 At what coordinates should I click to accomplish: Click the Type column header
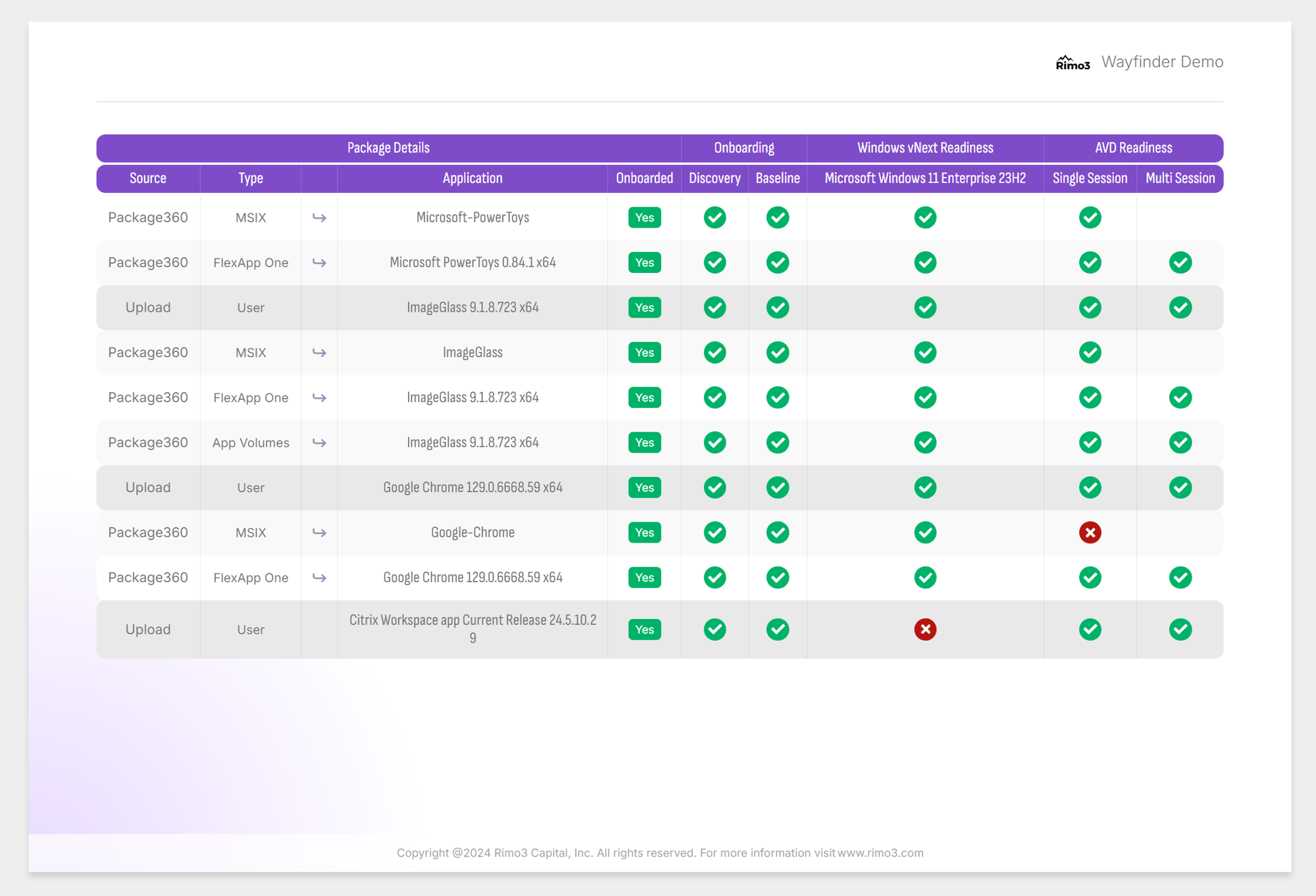pos(251,178)
